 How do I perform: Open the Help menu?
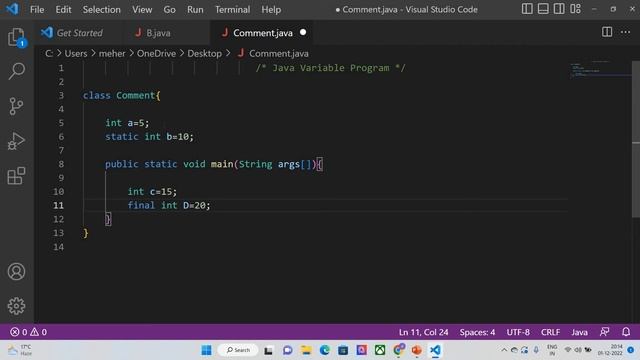pyautogui.click(x=271, y=9)
